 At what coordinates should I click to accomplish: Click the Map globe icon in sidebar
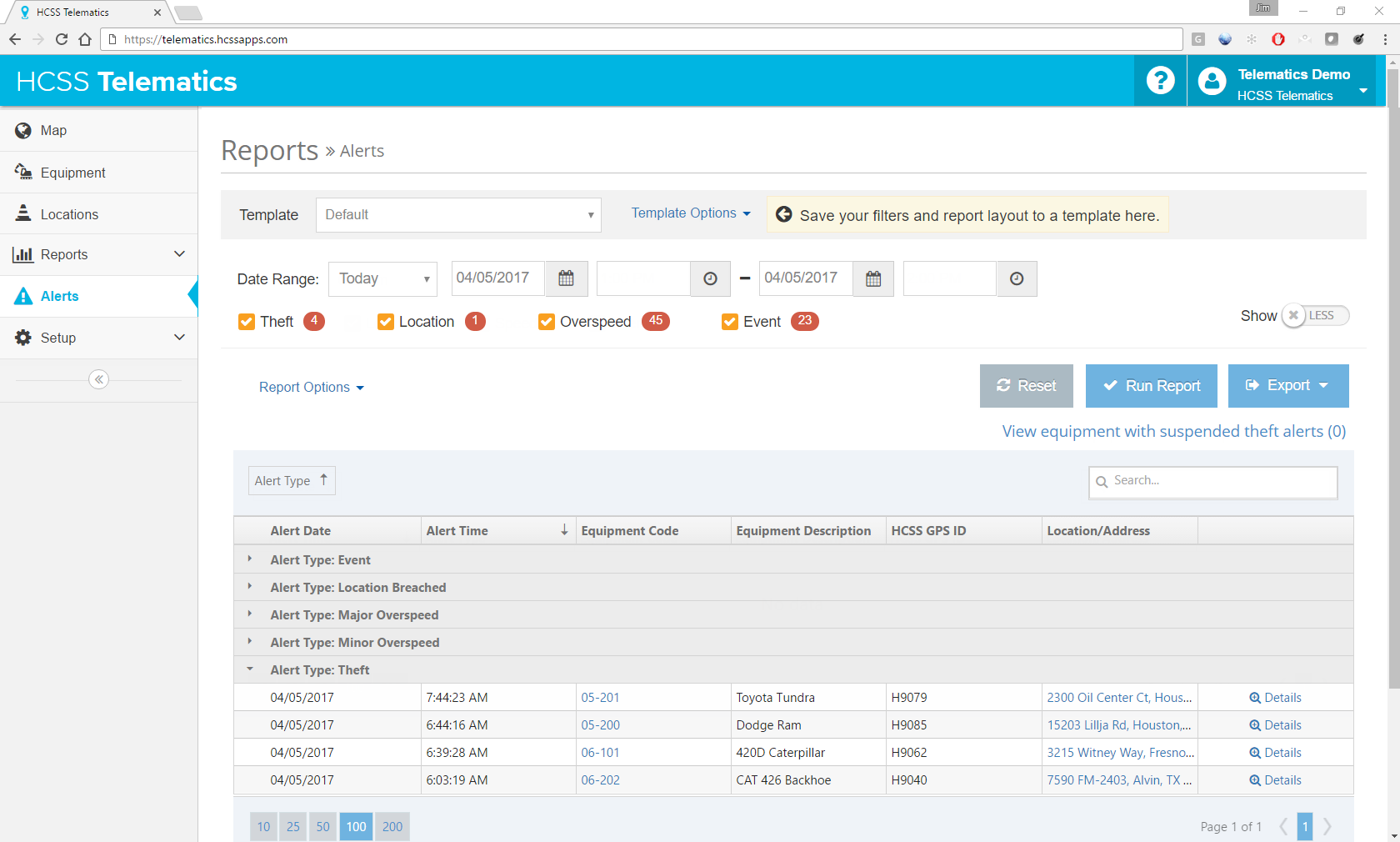click(23, 130)
